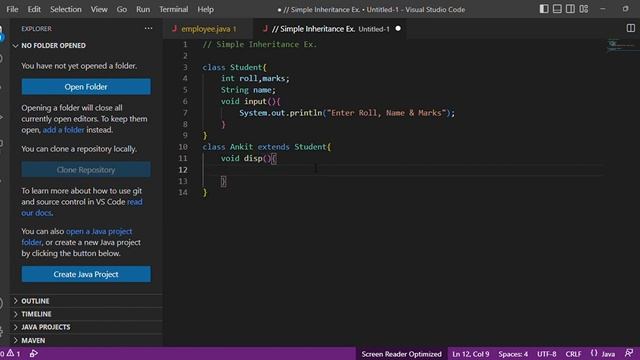Click split editor right icon

pyautogui.click(x=631, y=28)
